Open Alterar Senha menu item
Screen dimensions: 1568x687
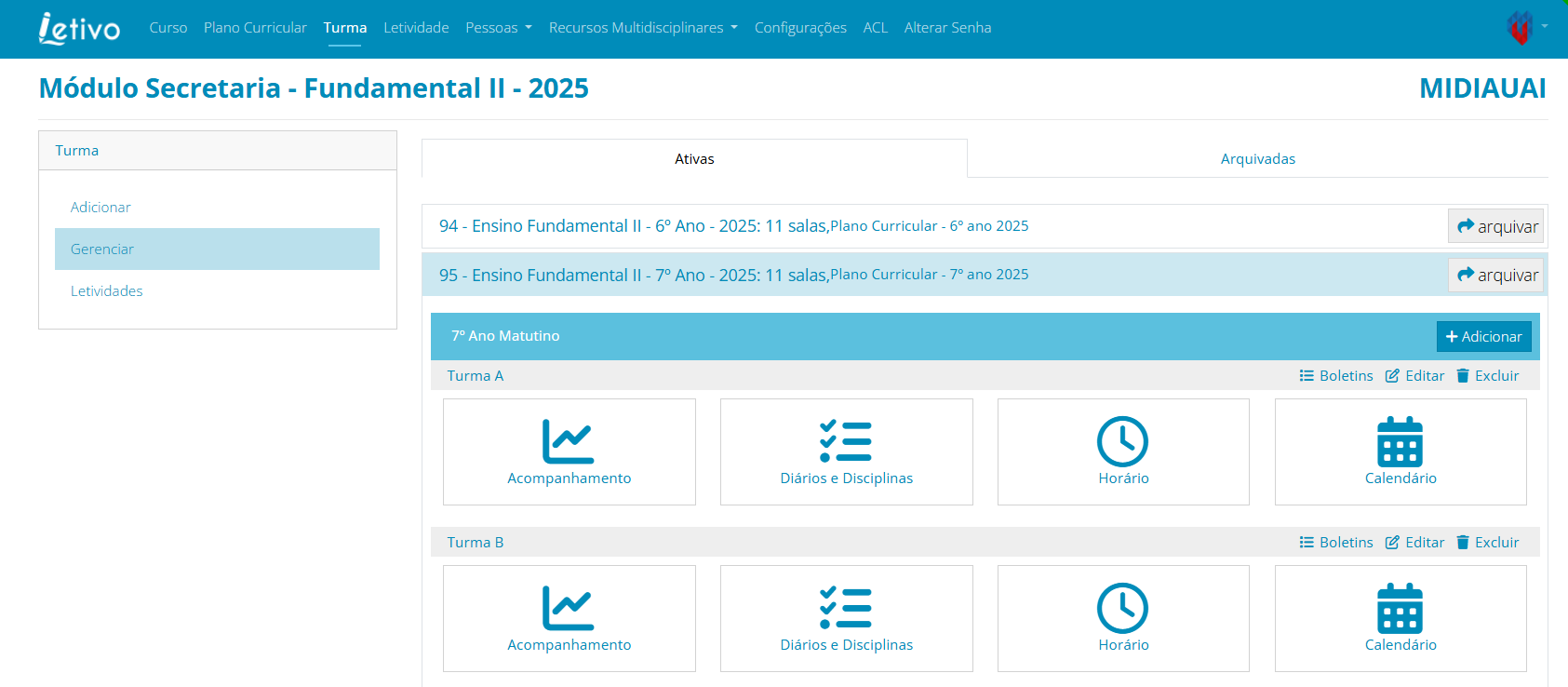pyautogui.click(x=947, y=28)
